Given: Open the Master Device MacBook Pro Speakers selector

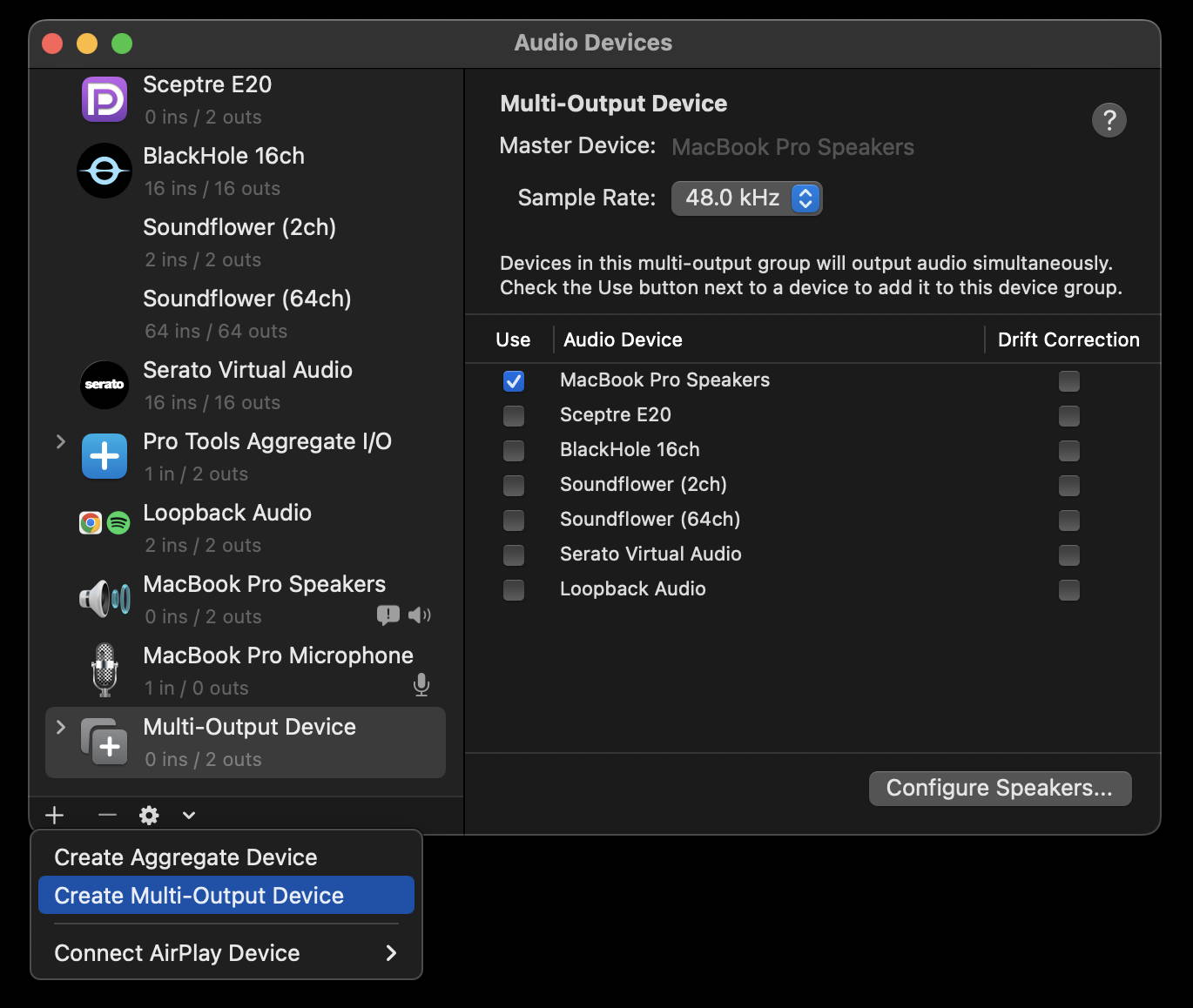Looking at the screenshot, I should pyautogui.click(x=792, y=147).
